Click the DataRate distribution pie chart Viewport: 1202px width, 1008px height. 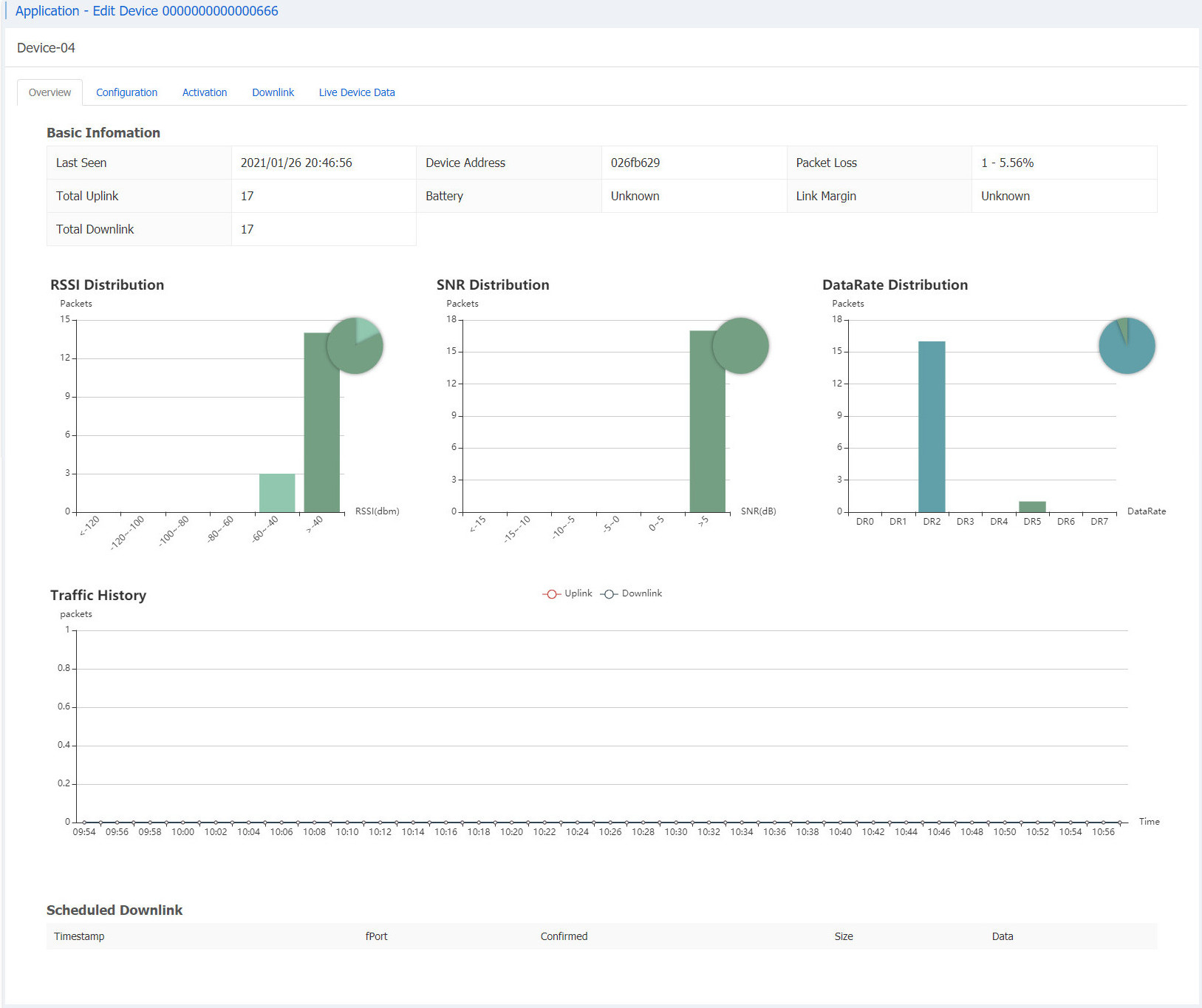(x=1127, y=345)
